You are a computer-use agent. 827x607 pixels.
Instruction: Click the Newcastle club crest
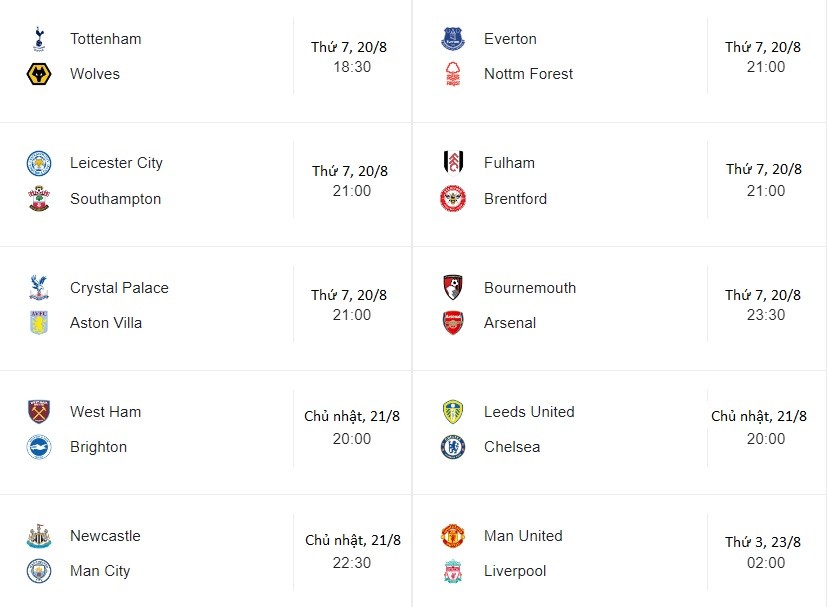[x=39, y=536]
